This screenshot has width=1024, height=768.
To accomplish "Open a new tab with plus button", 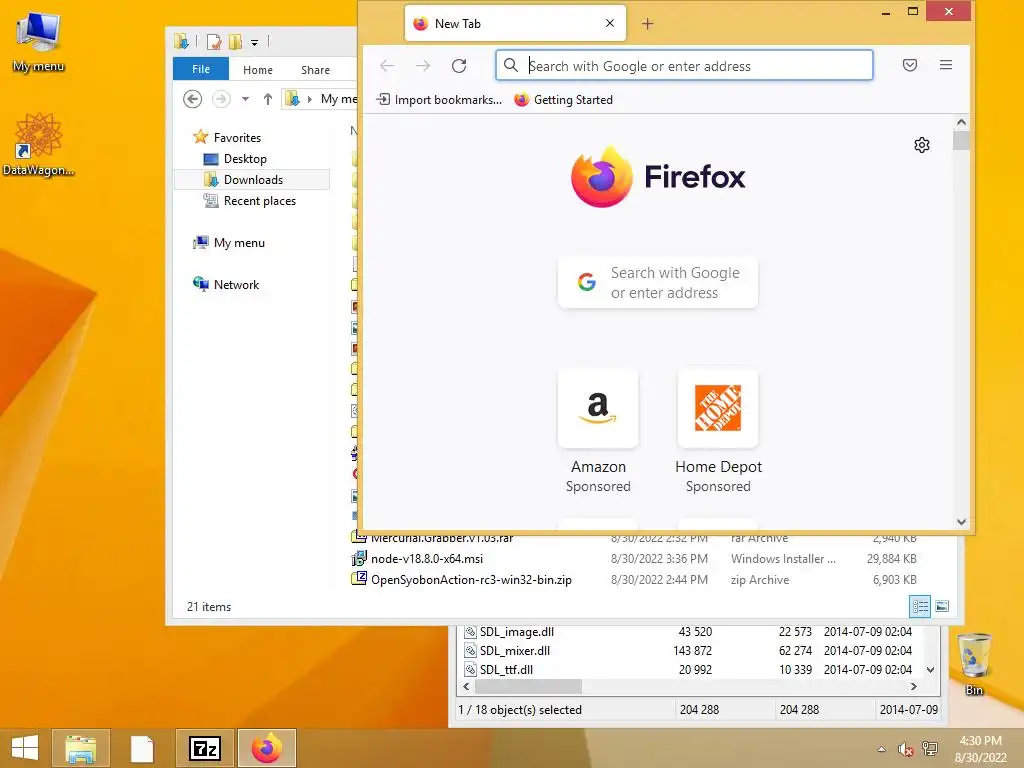I will pos(647,24).
